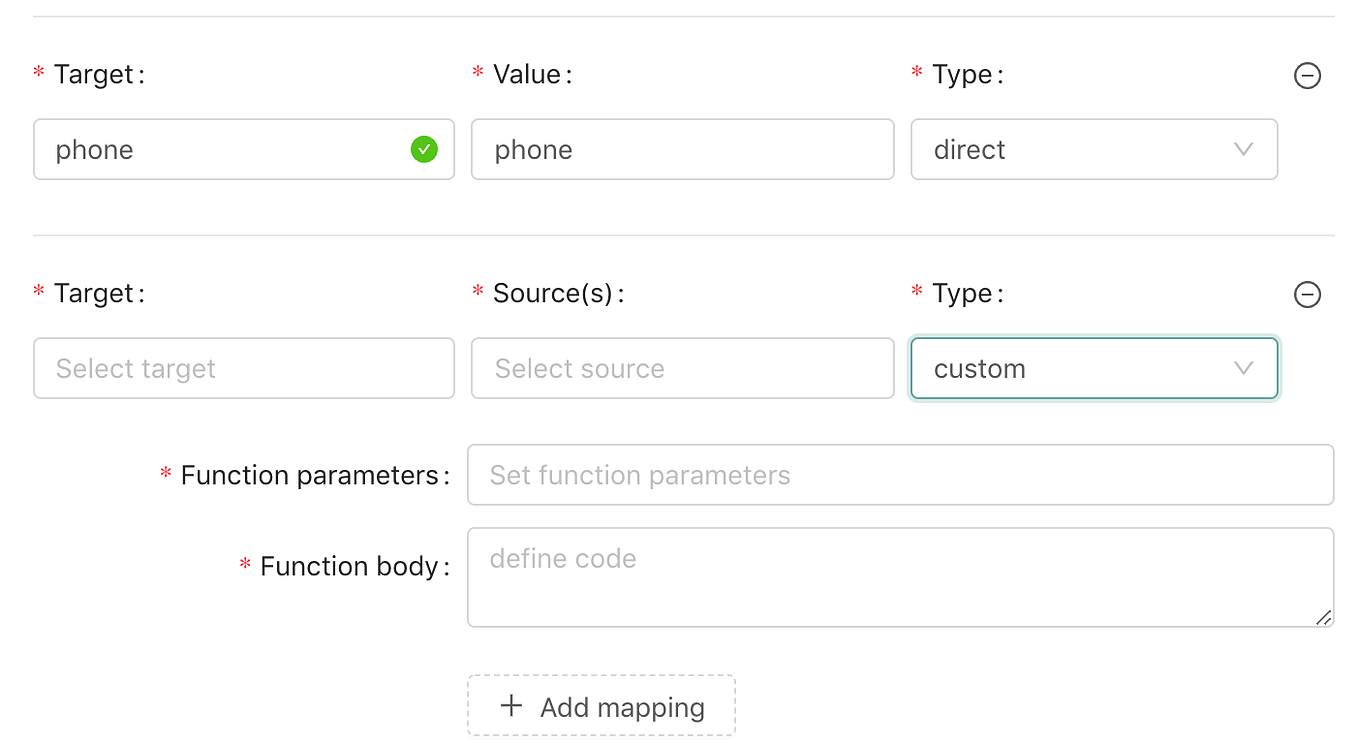Viewport: 1358px width, 746px height.
Task: Click the remove icon for the phone mapping
Action: pyautogui.click(x=1308, y=75)
